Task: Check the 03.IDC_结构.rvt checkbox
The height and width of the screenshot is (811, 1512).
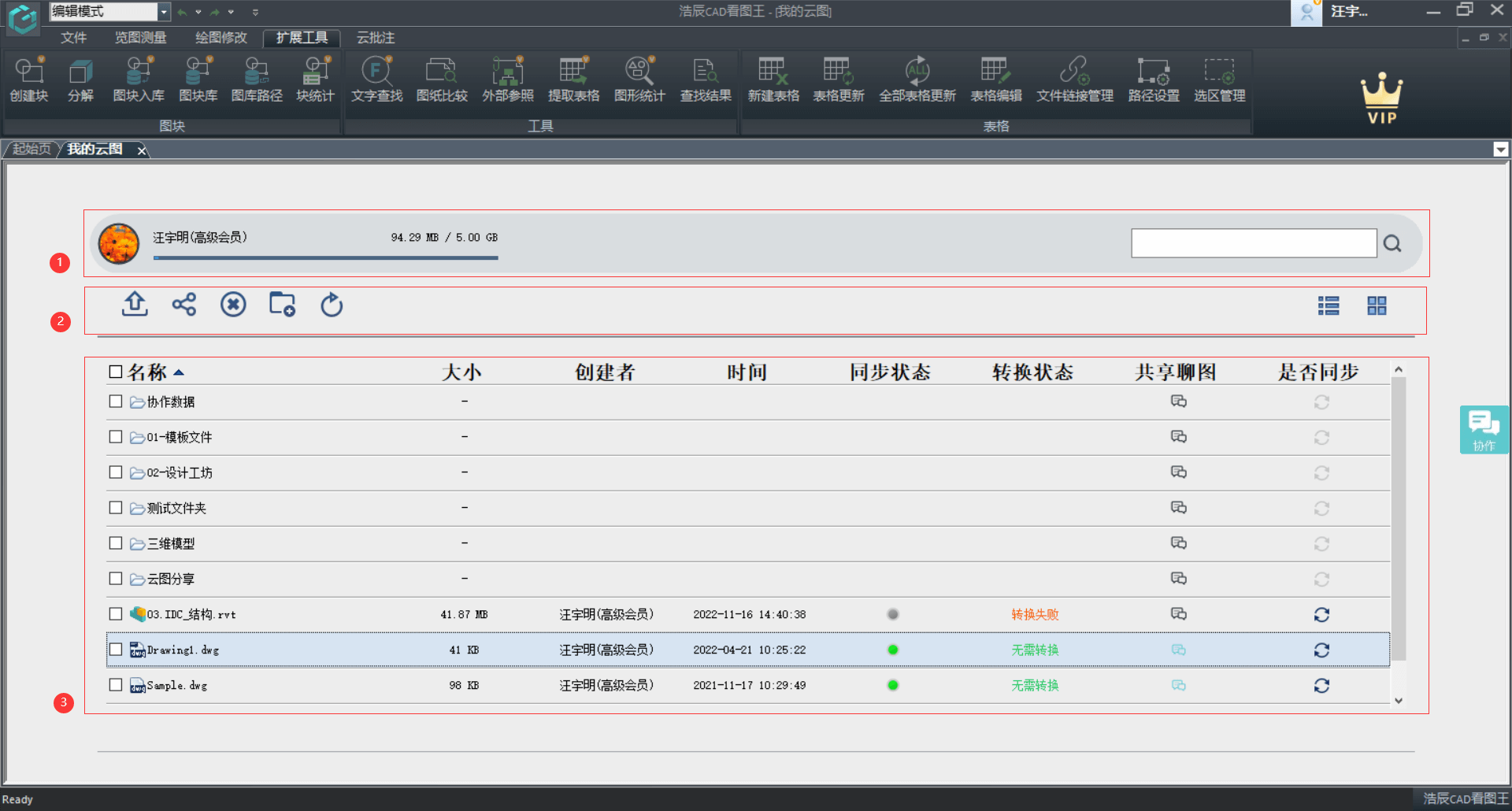Action: tap(116, 614)
